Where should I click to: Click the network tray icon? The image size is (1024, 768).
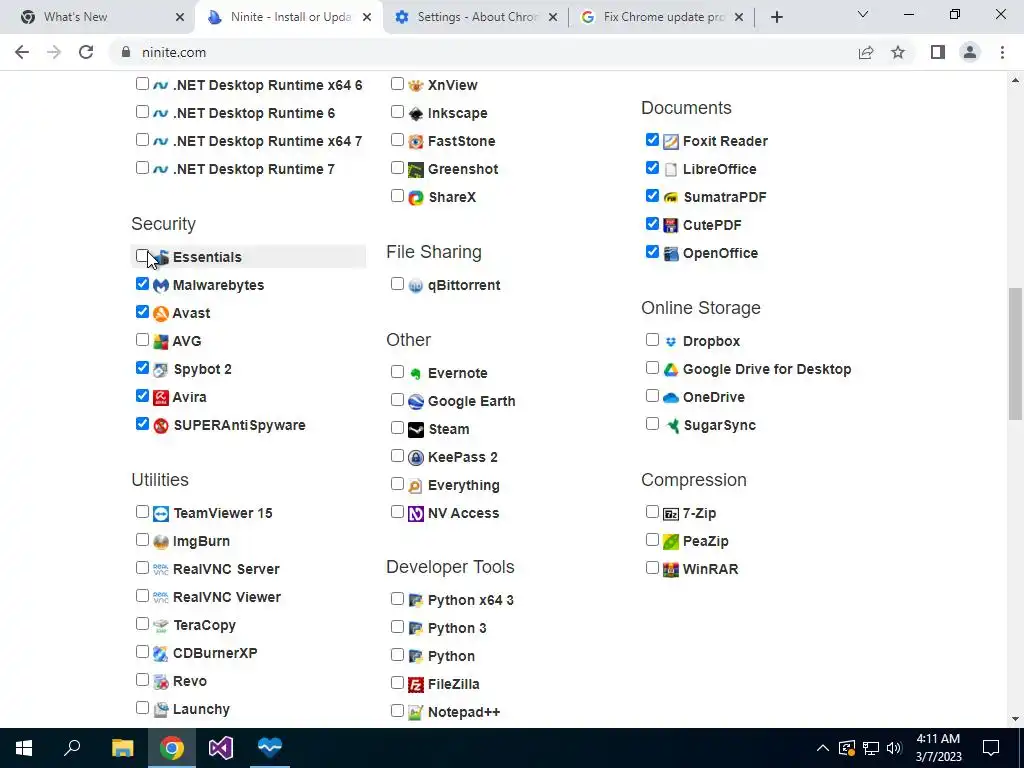pos(871,748)
